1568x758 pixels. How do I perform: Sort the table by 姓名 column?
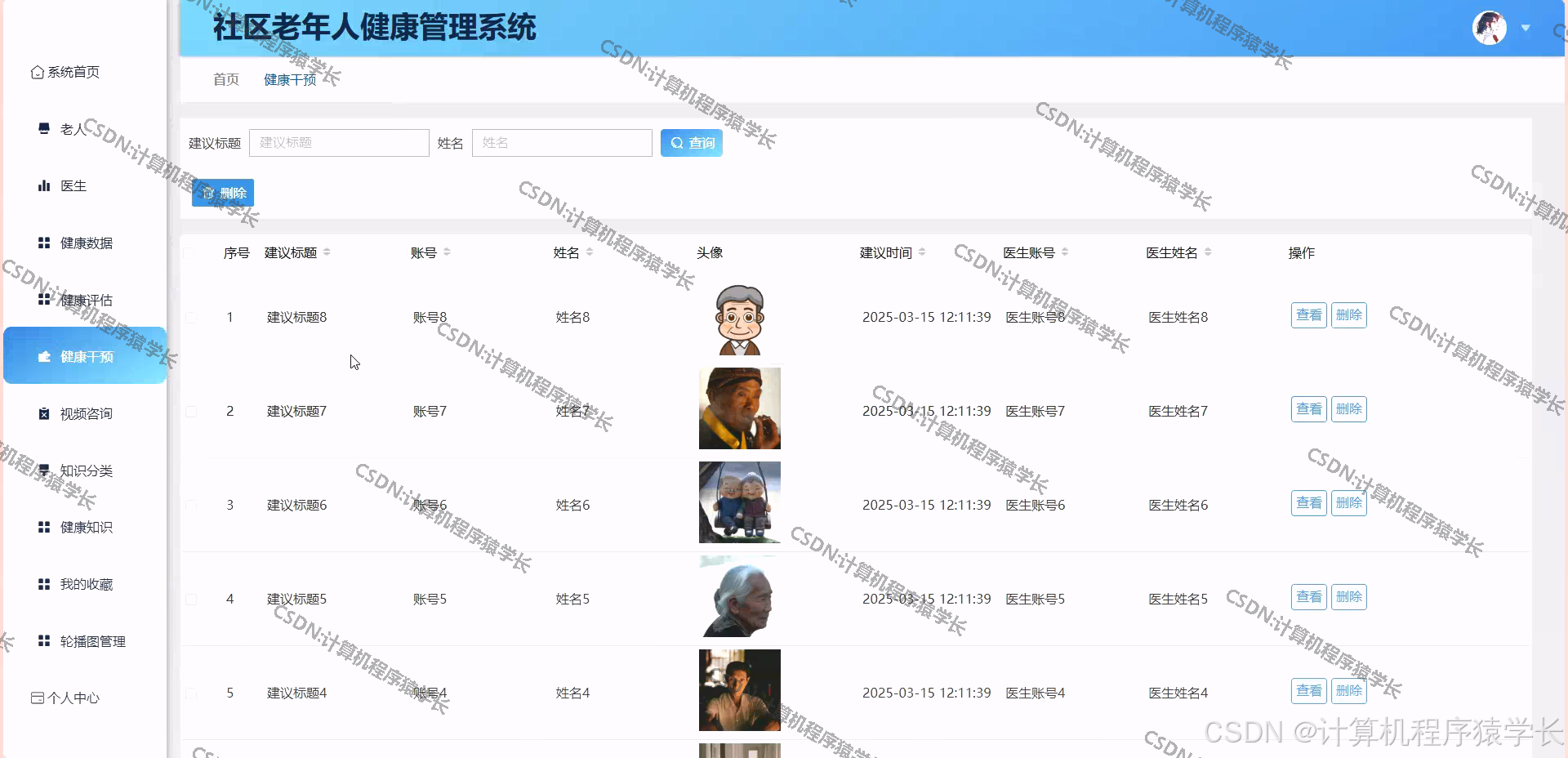point(590,252)
